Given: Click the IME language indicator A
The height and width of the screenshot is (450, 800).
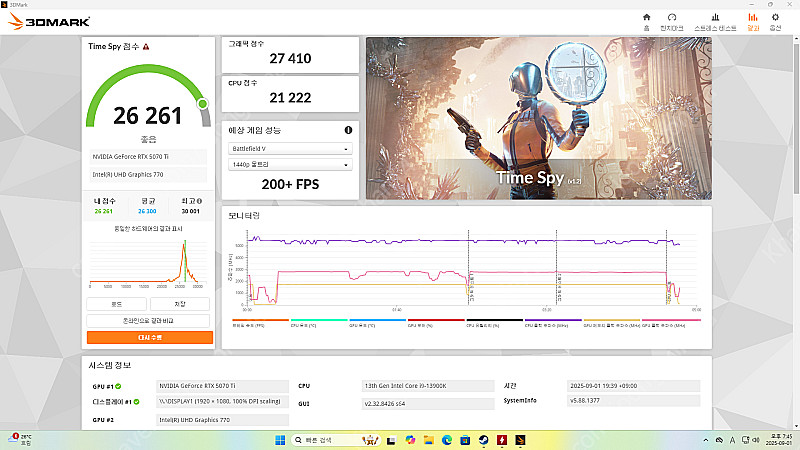Looking at the screenshot, I should (x=732, y=440).
